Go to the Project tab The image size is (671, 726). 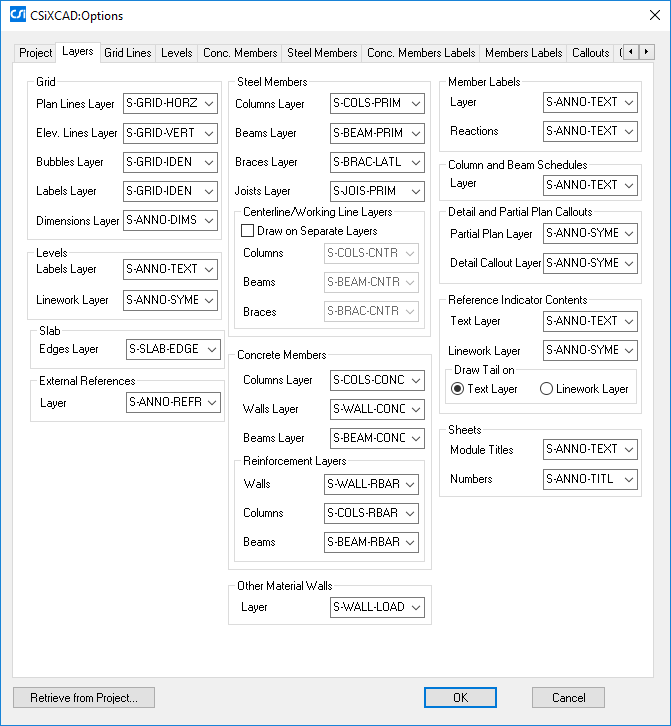point(36,53)
